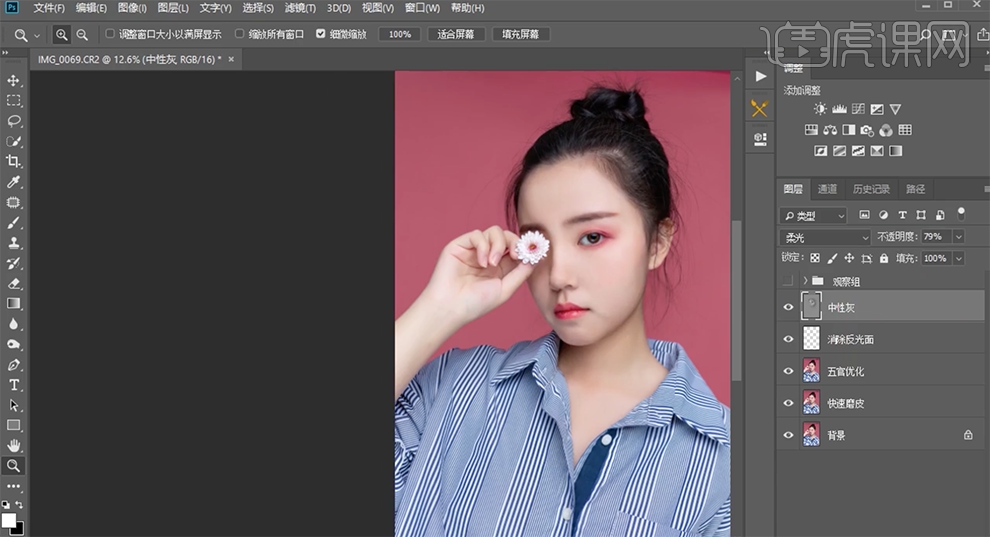Enable 缩放所有窗口 checkbox
Viewport: 990px width, 537px height.
[239, 34]
